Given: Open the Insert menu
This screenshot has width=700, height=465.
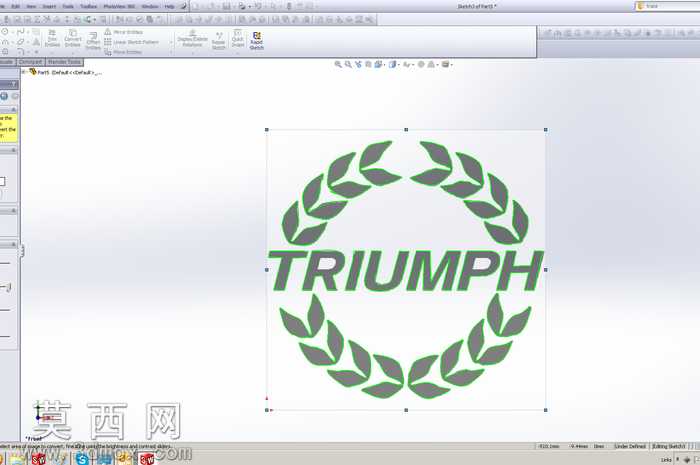Looking at the screenshot, I should pyautogui.click(x=49, y=6).
